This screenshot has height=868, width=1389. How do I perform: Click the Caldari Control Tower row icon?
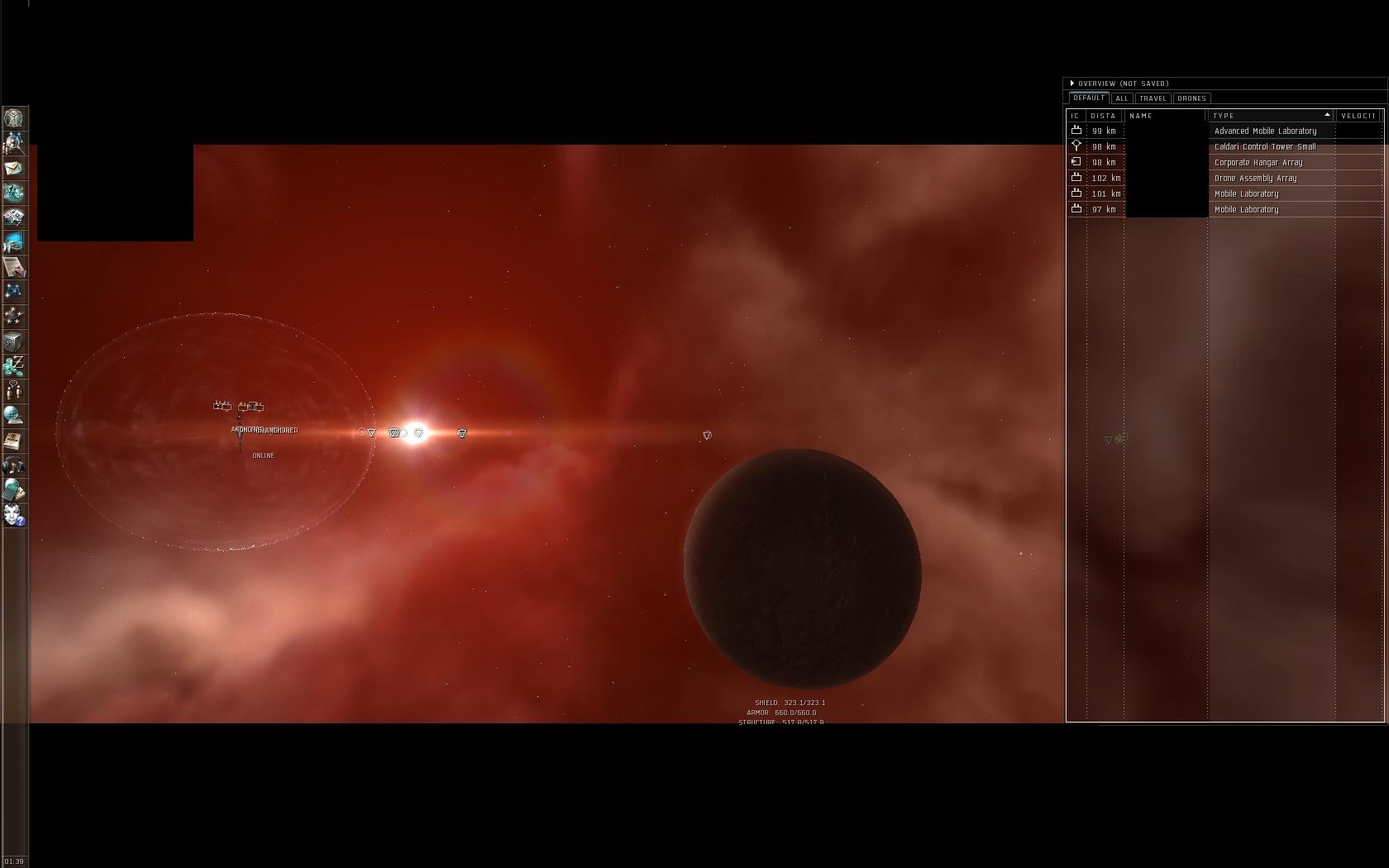click(x=1076, y=146)
